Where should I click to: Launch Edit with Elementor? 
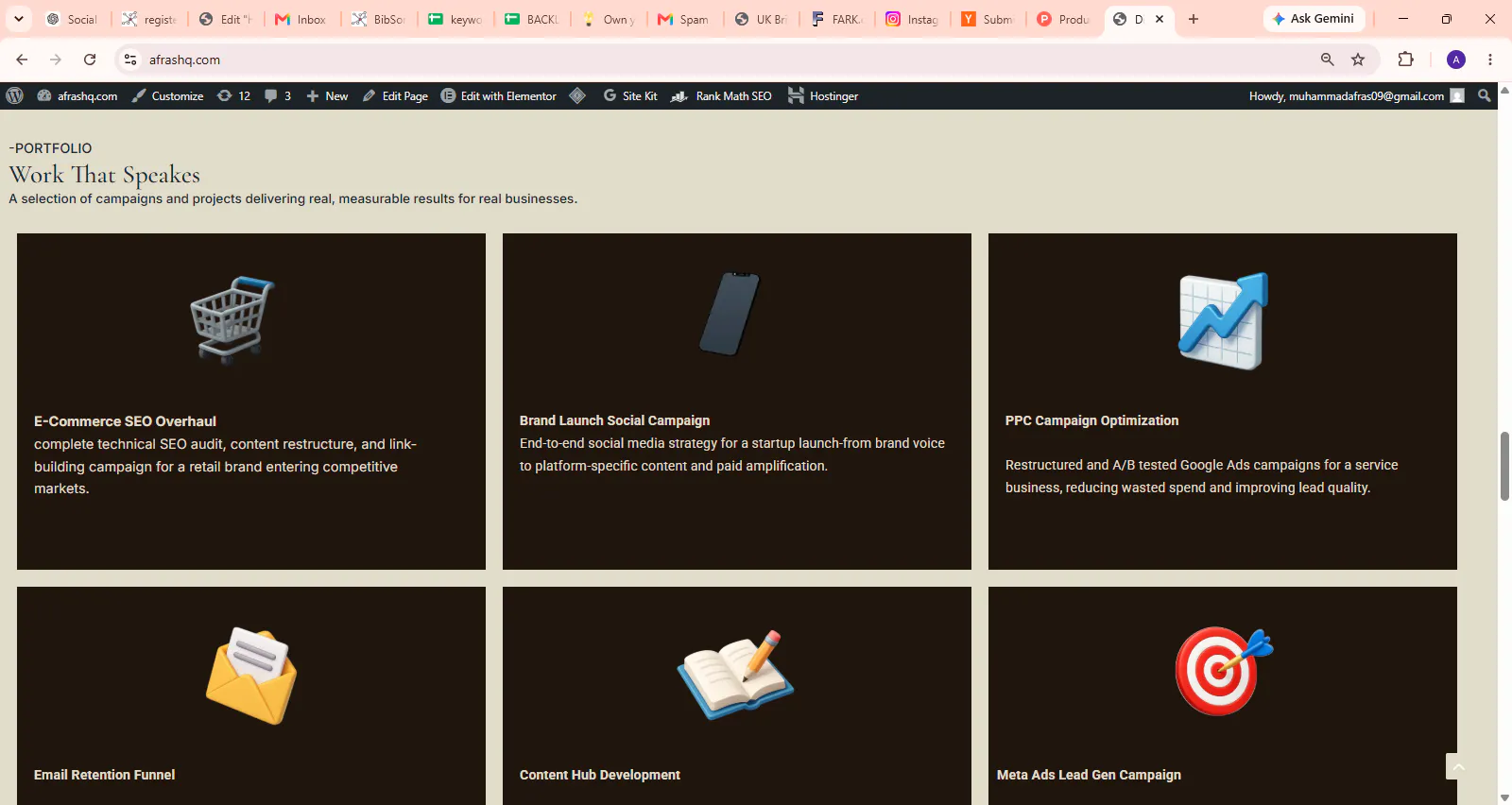coord(499,95)
